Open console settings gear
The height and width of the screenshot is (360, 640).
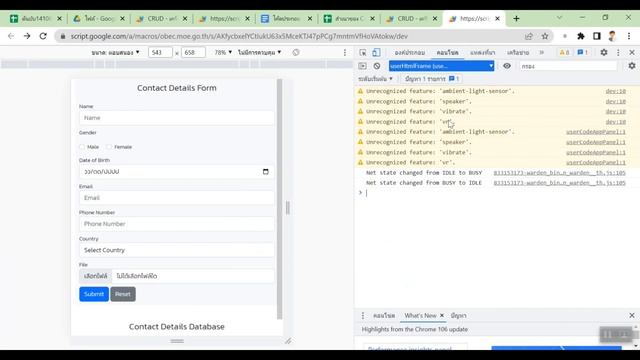631,66
